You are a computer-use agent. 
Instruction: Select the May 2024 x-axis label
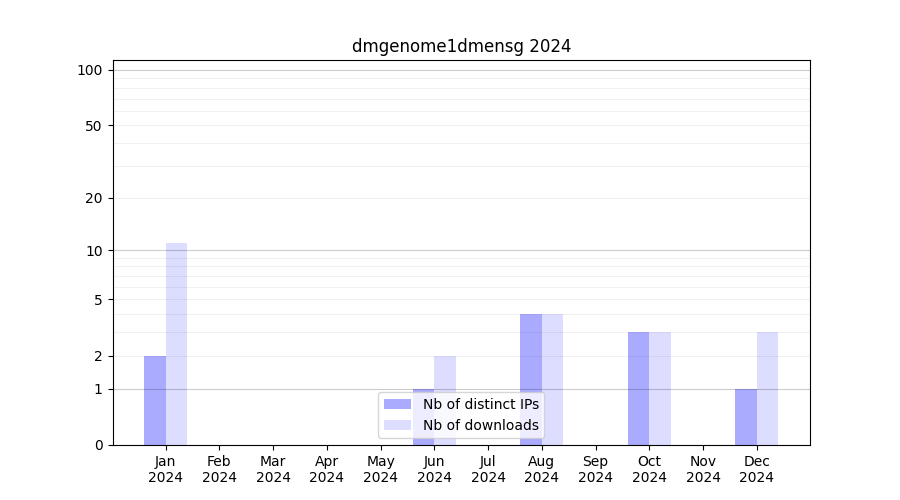(380, 469)
